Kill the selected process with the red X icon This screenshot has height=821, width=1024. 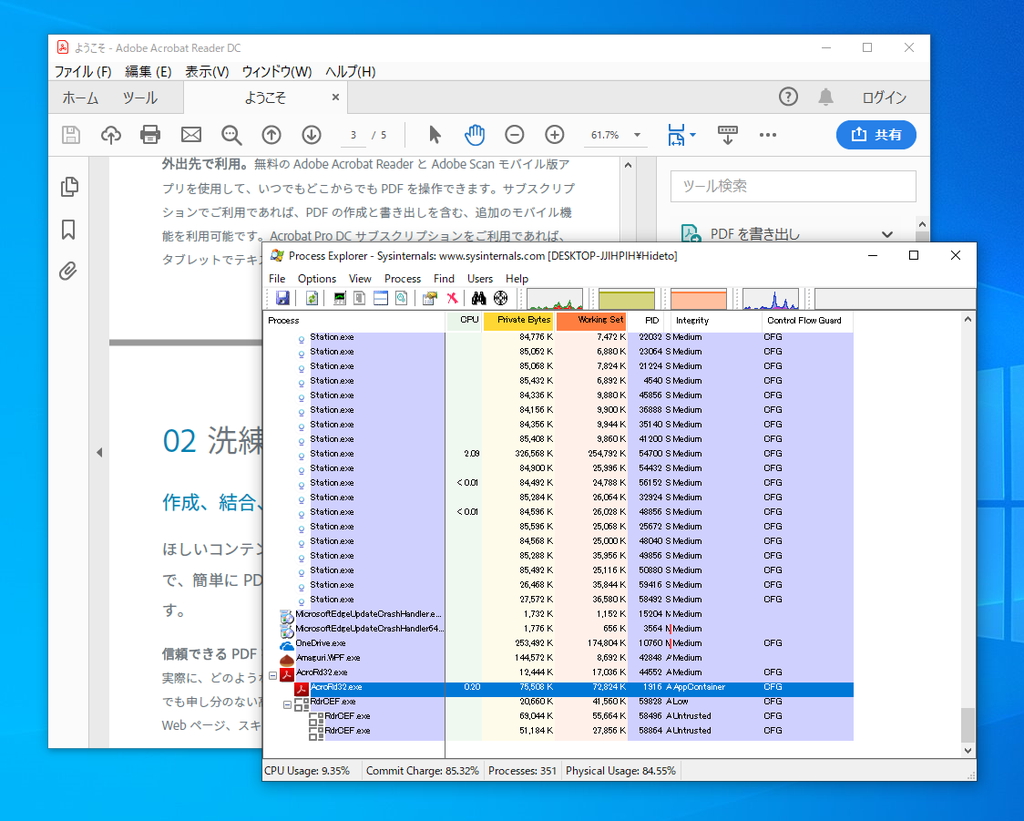pos(452,297)
